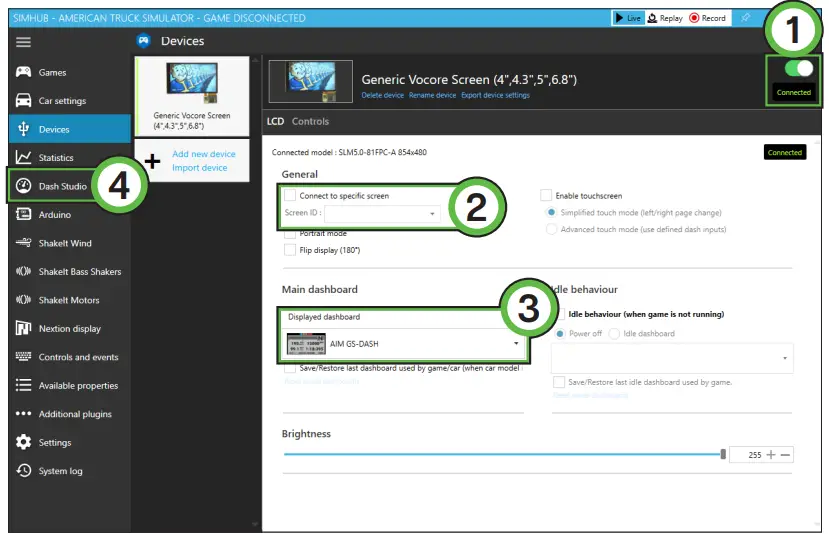
Task: Open ShakeIt Wind in the sidebar
Action: 69,243
